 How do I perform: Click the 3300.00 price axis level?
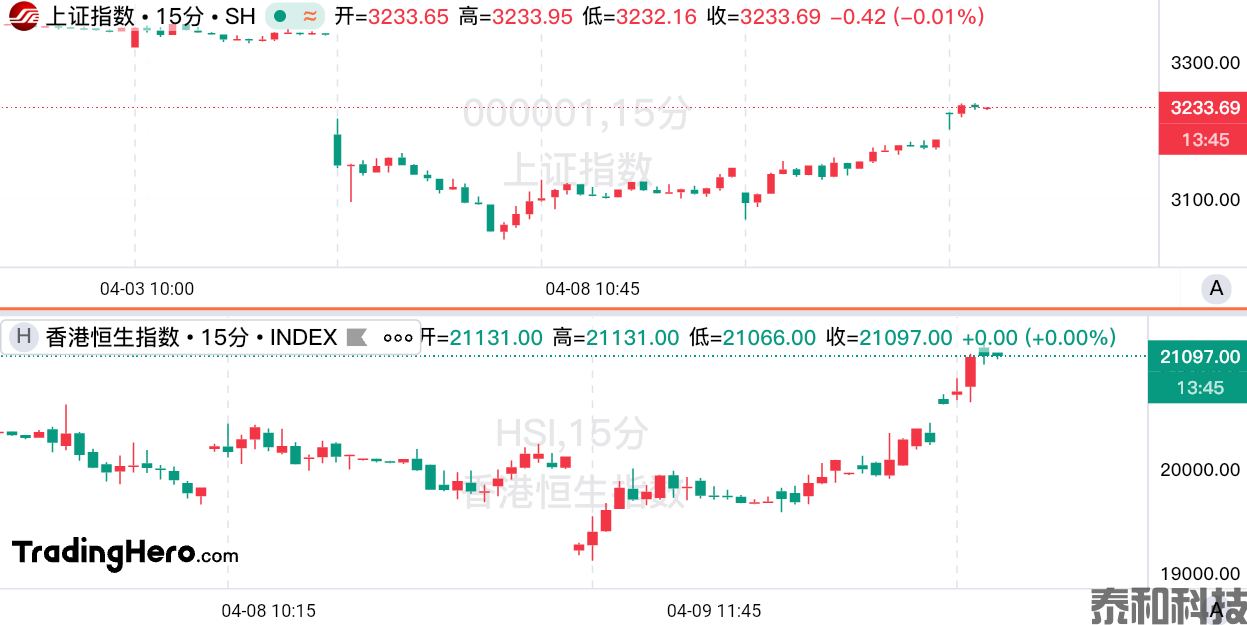tap(1204, 63)
